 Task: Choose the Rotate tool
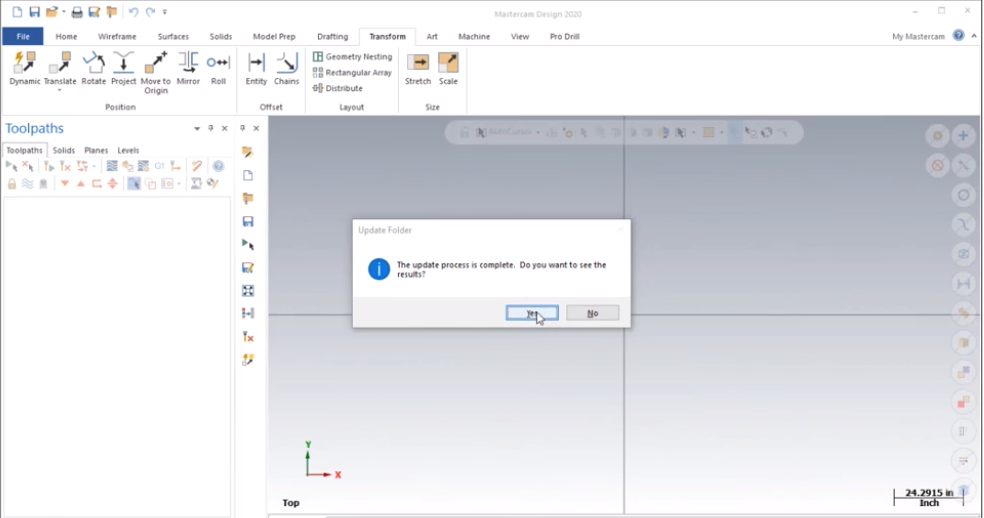coord(94,68)
